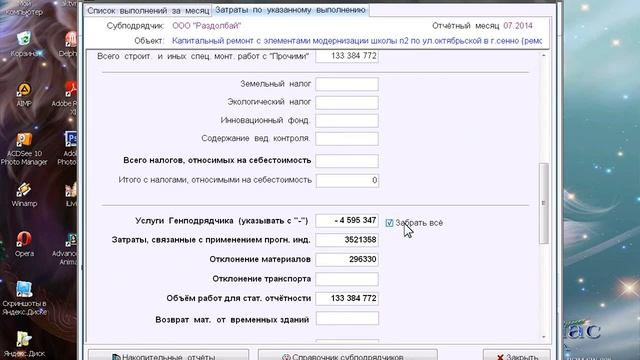Switch to the Список выполнений за месяц tab
The width and height of the screenshot is (640, 360).
(x=148, y=11)
